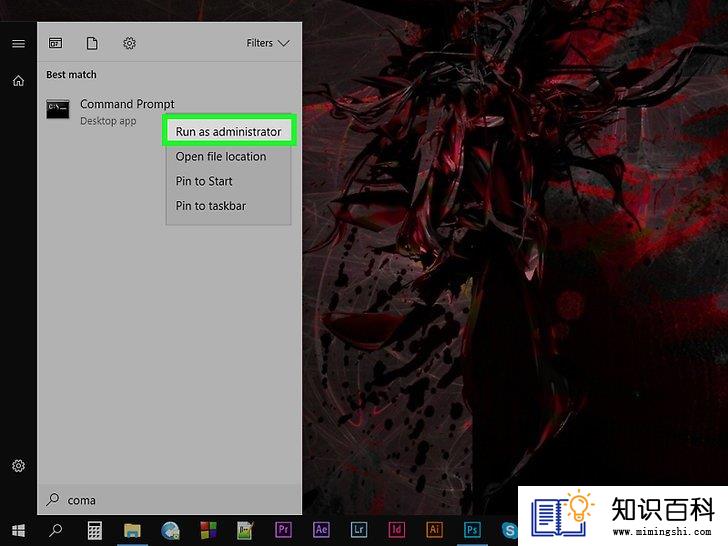Click the Command Prompt app icon
The height and width of the screenshot is (546, 728).
pyautogui.click(x=58, y=109)
